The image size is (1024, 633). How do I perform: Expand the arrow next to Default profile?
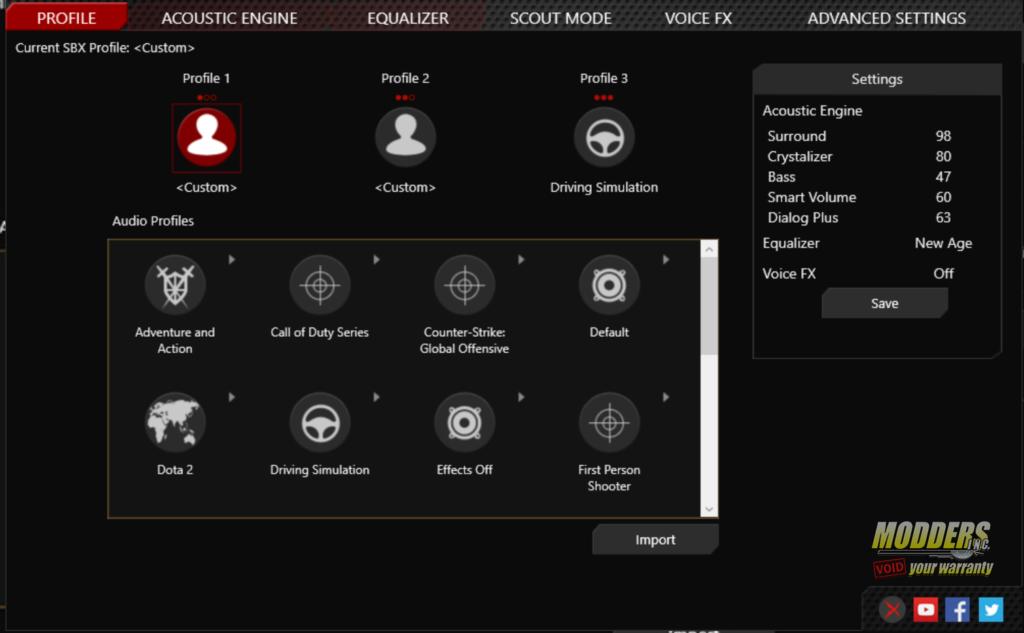pos(666,259)
